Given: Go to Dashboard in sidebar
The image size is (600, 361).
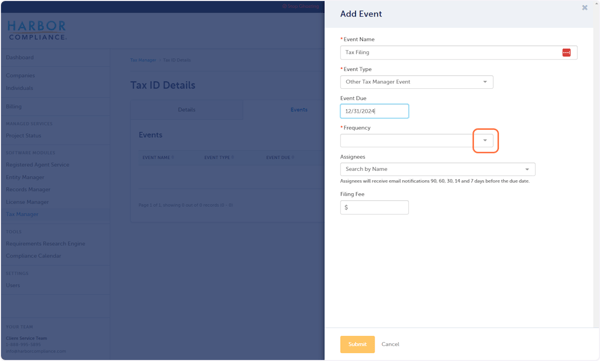Looking at the screenshot, I should point(20,57).
